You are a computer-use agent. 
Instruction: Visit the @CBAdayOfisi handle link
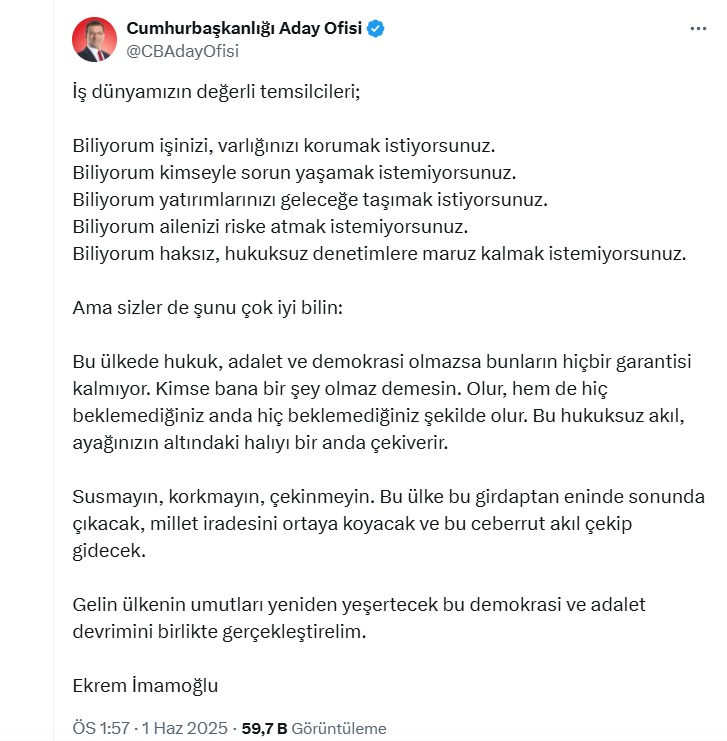click(x=182, y=51)
